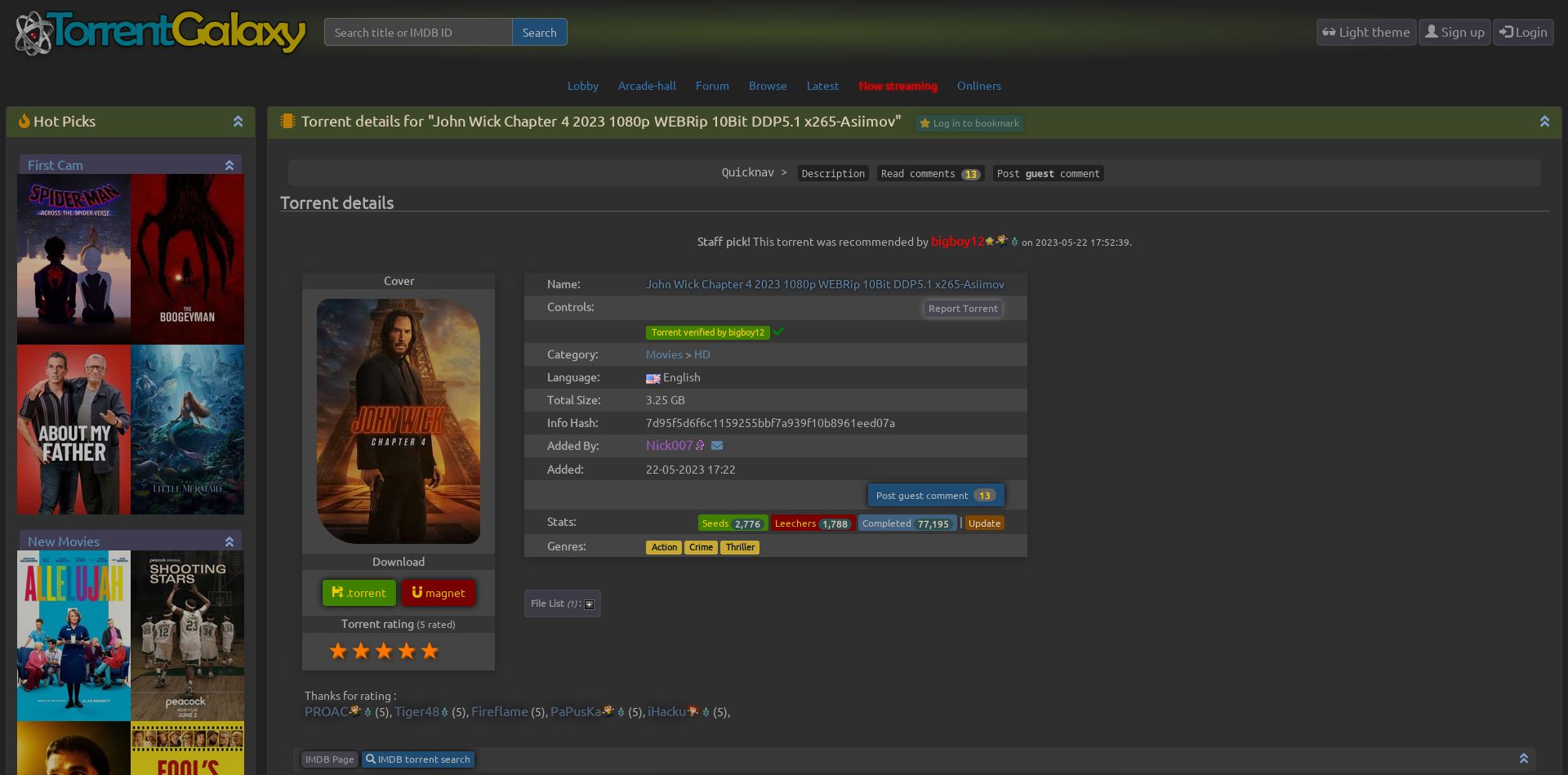Open The Little Mermaid poster
This screenshot has height=775, width=1568.
point(187,430)
